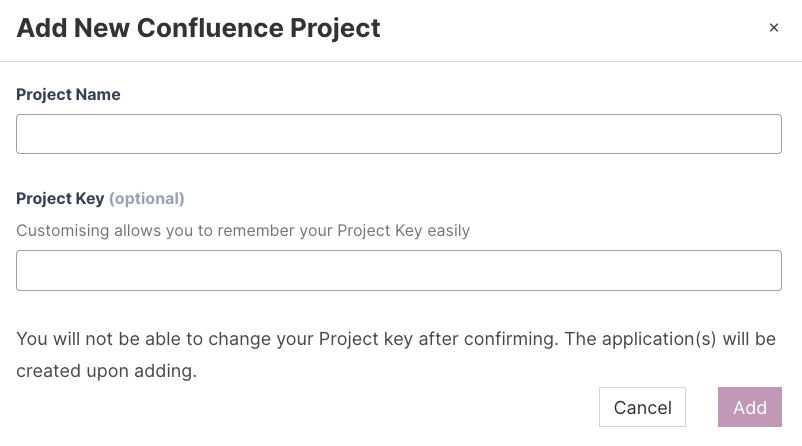Select the empty field under Customising hint
This screenshot has width=802, height=446.
tap(398, 270)
